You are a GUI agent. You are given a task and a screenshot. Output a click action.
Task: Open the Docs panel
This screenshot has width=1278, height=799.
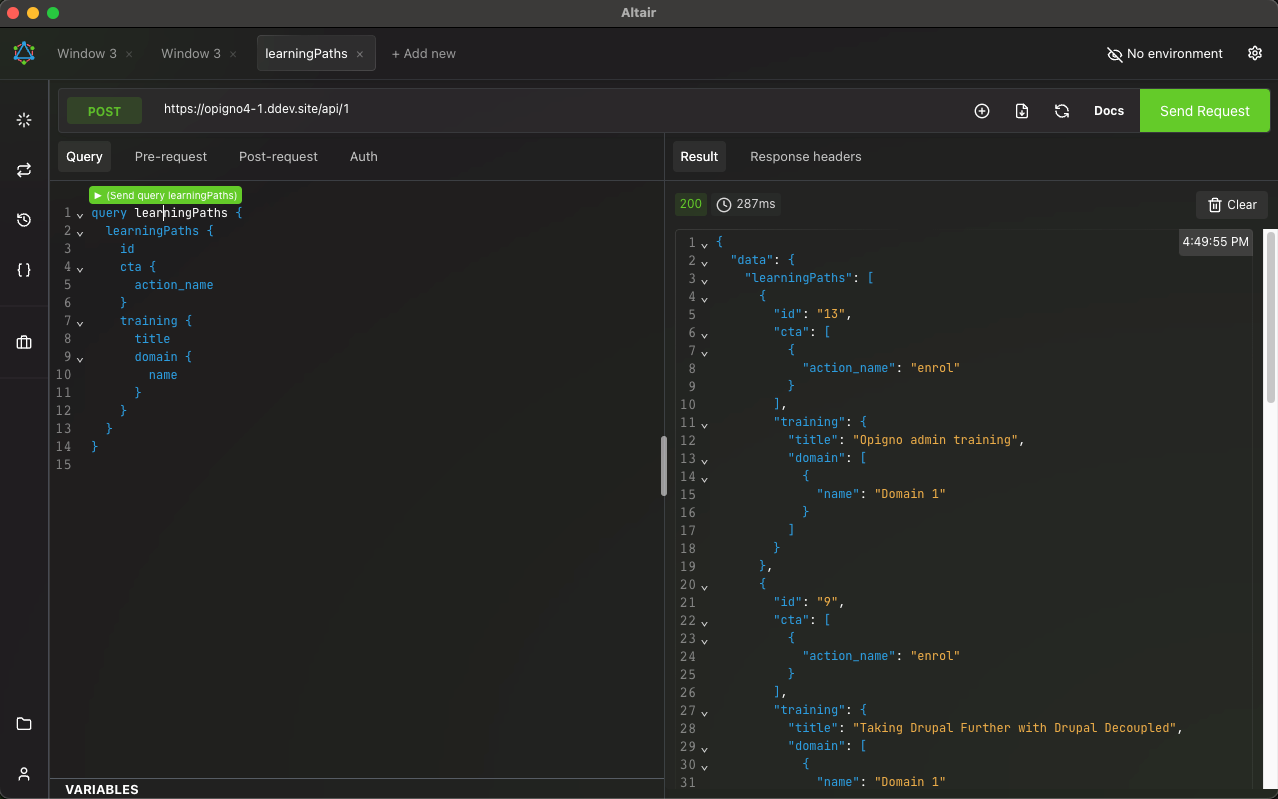point(1109,111)
